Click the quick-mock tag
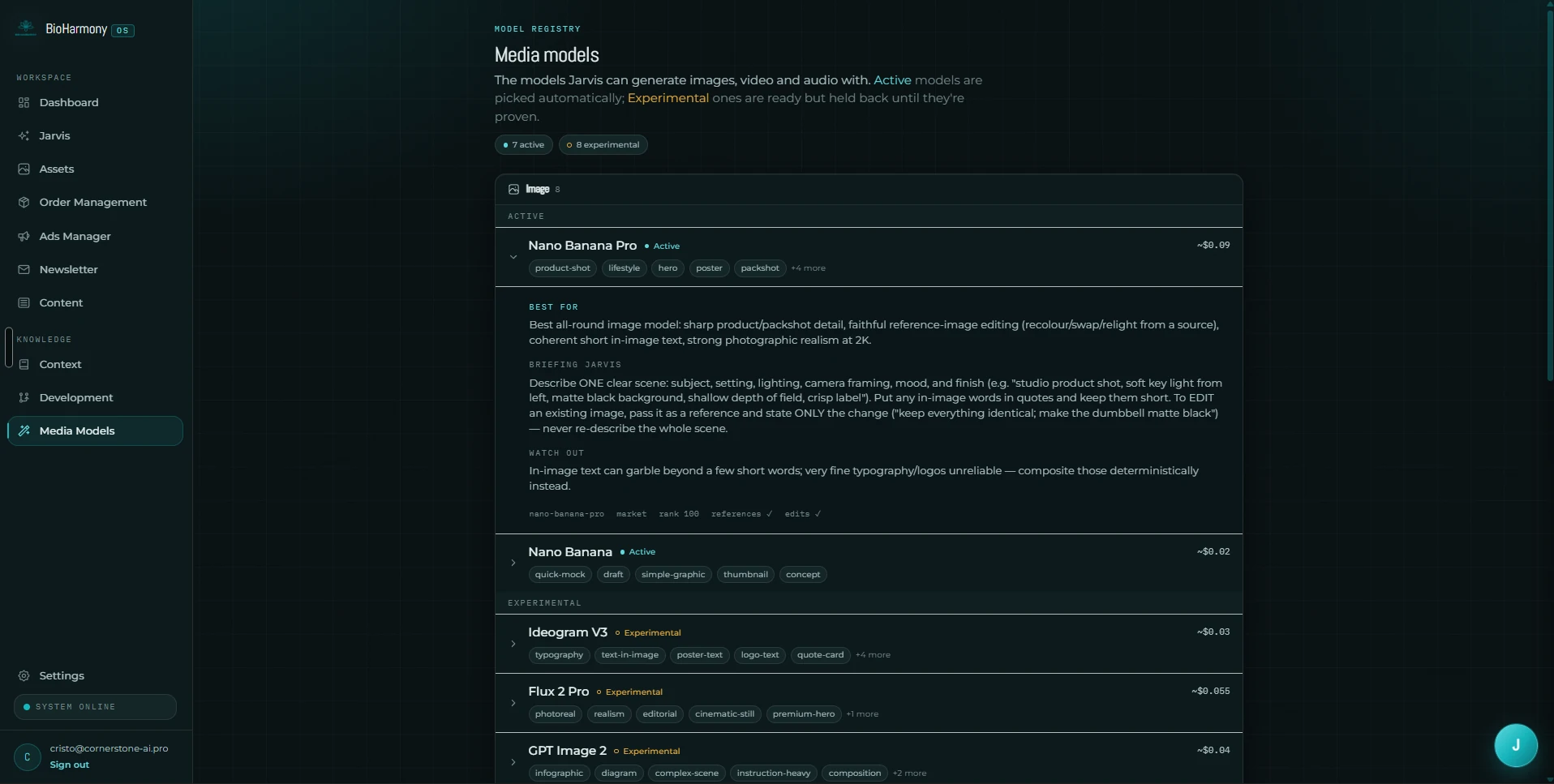 pos(560,575)
